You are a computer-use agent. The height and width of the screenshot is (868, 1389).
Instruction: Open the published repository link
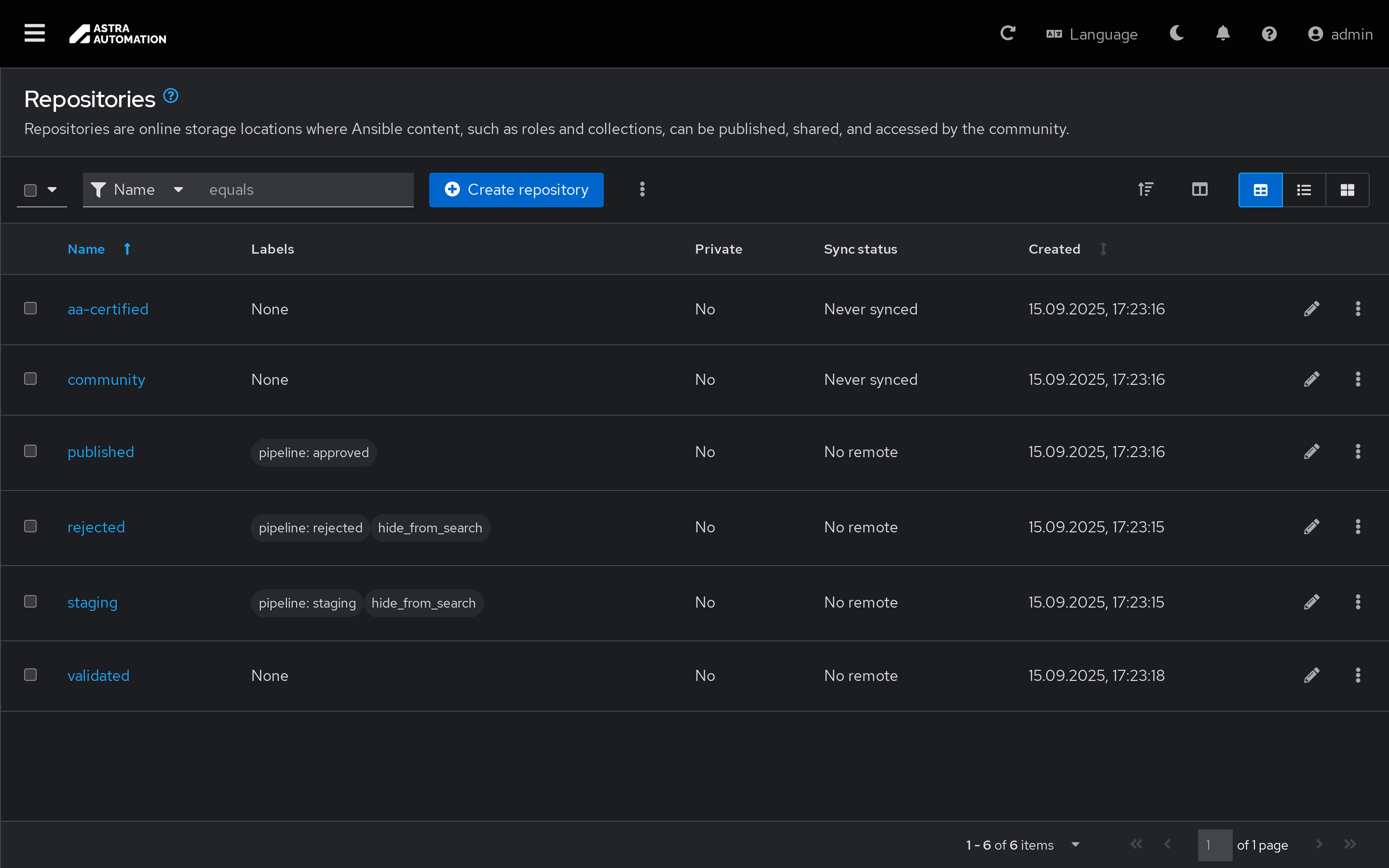(100, 452)
